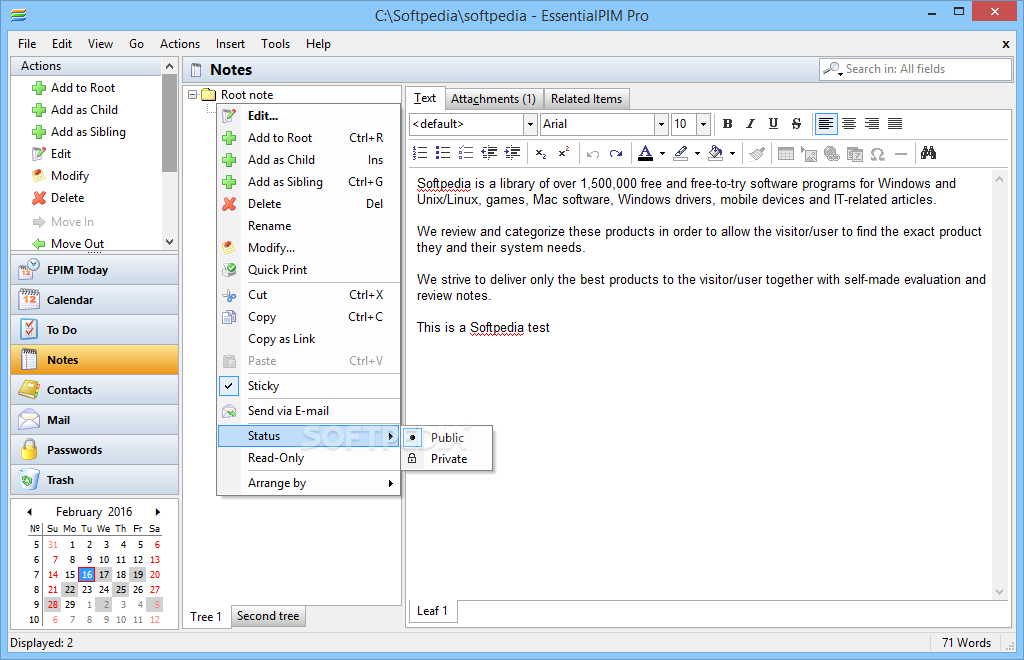Select Private status
Viewport: 1024px width, 660px height.
[x=447, y=459]
